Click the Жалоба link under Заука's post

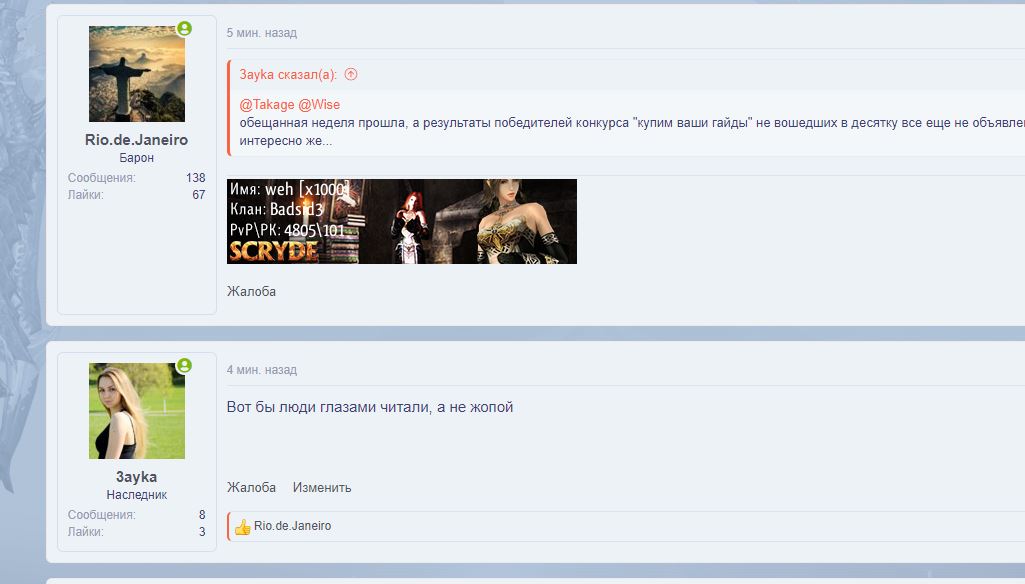tap(249, 487)
